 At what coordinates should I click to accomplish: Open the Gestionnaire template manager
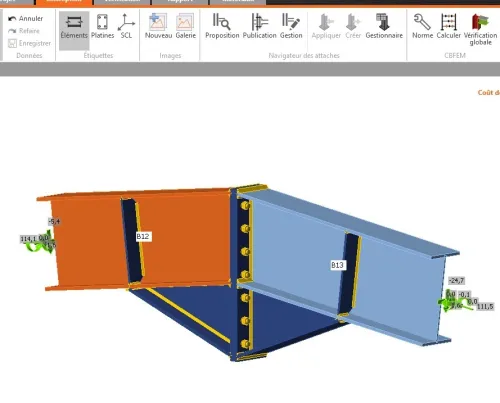(384, 27)
